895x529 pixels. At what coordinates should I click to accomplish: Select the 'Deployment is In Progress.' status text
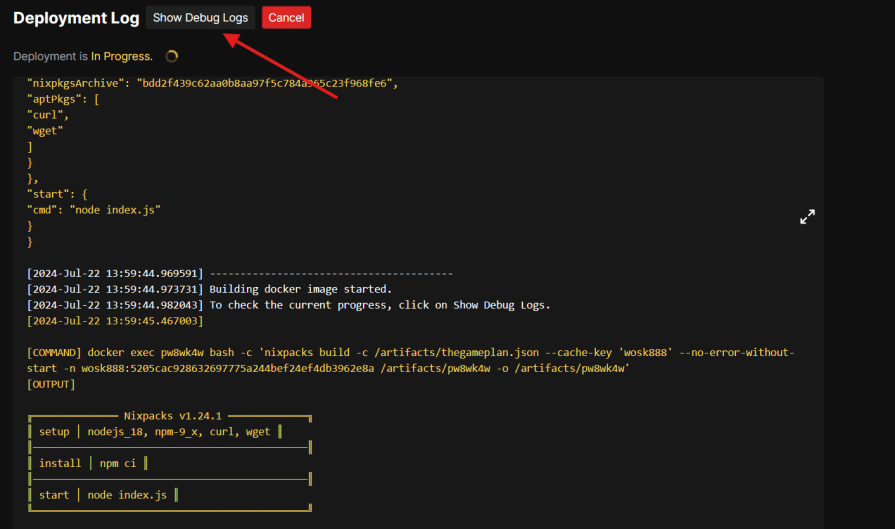coord(83,56)
